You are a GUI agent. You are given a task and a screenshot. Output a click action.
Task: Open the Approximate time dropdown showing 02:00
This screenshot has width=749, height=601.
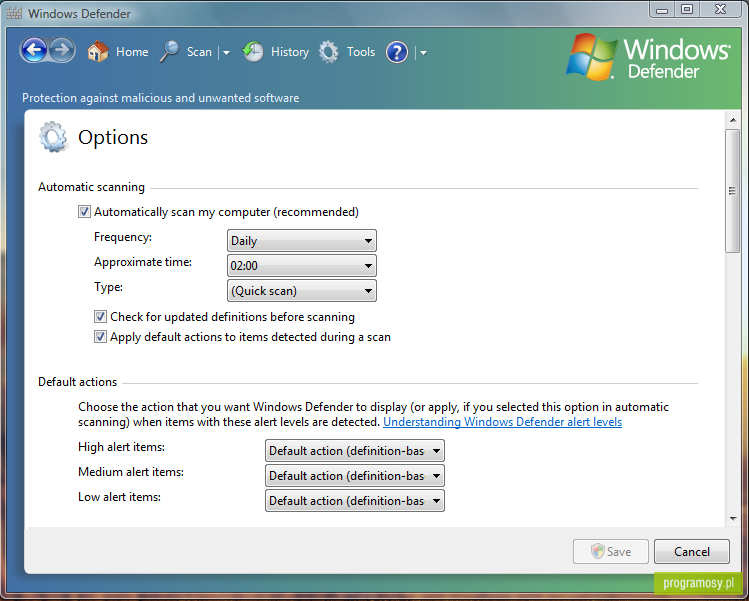302,266
